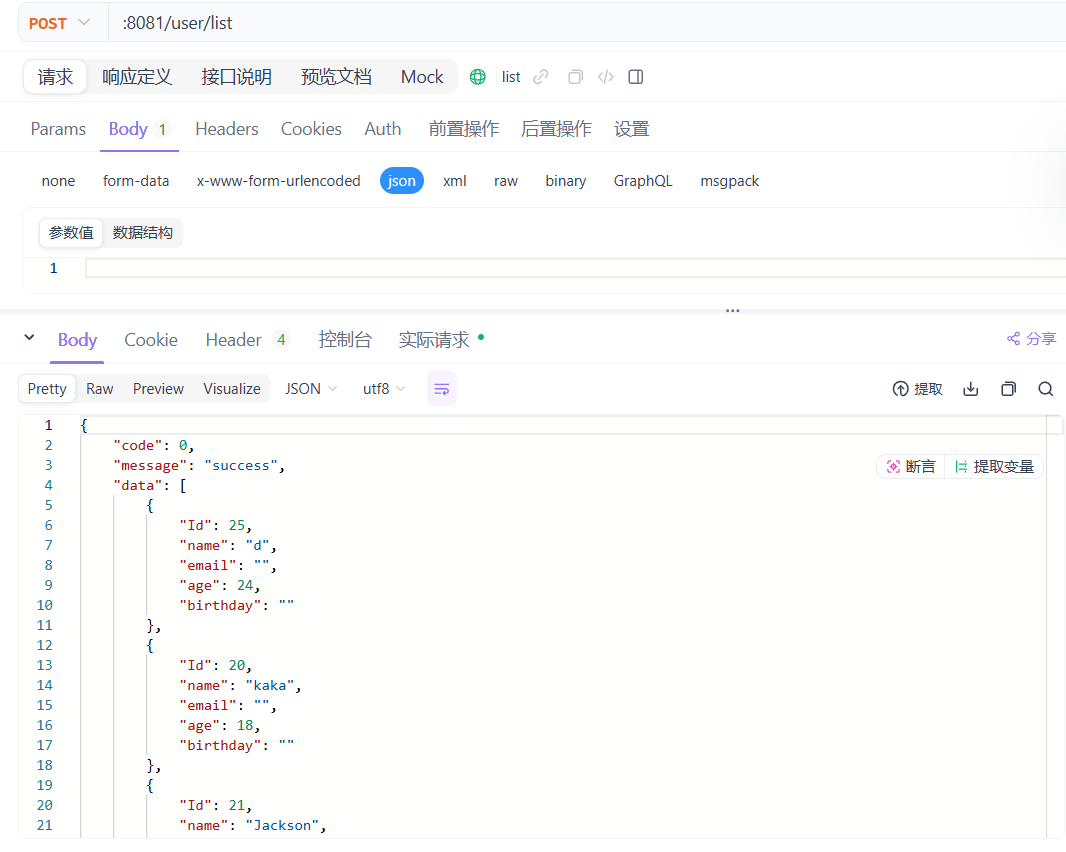
Task: Open the Params request tab
Action: 58,129
